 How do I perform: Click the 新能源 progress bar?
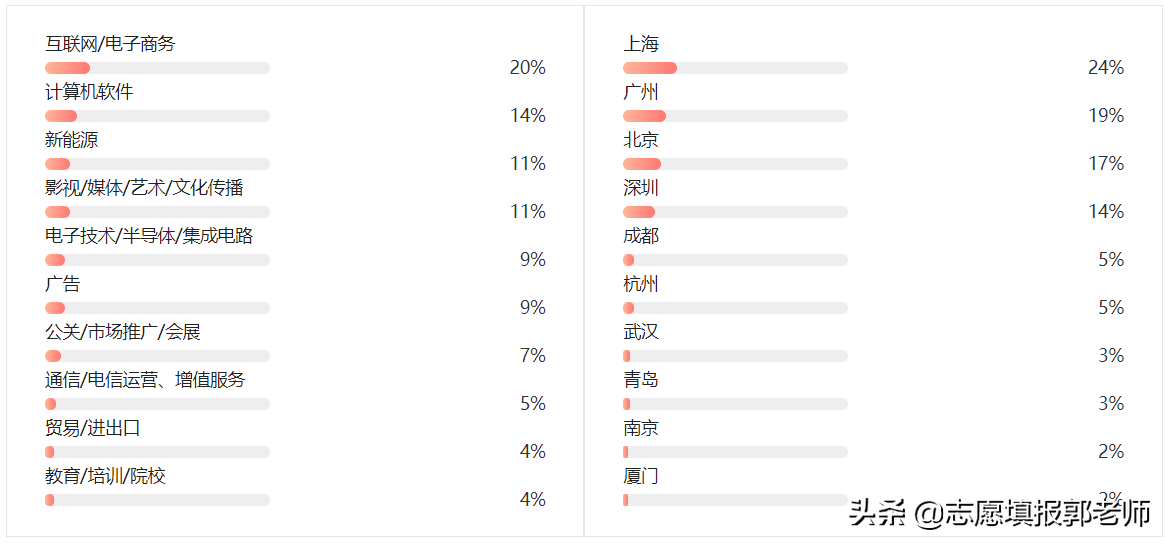(157, 164)
